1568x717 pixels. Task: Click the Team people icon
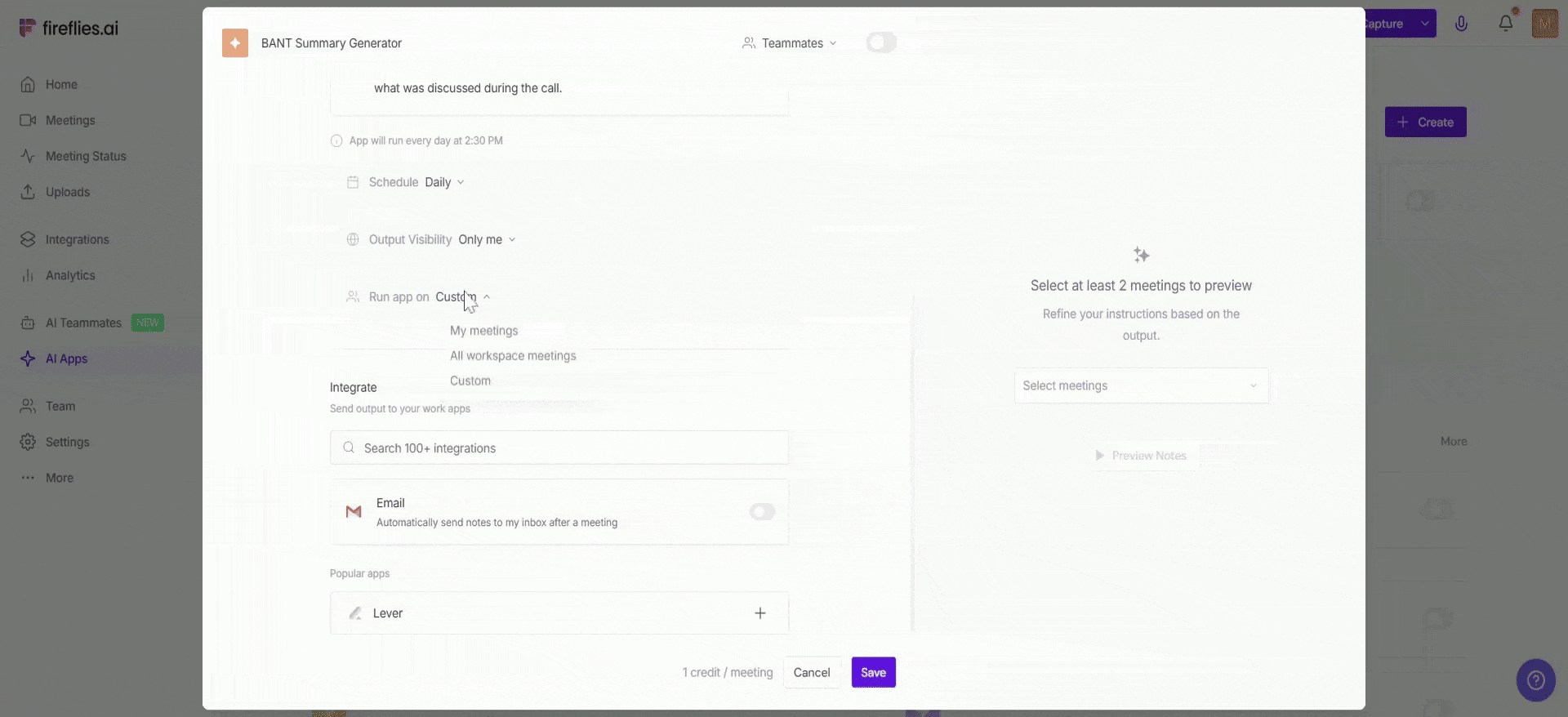(x=28, y=406)
